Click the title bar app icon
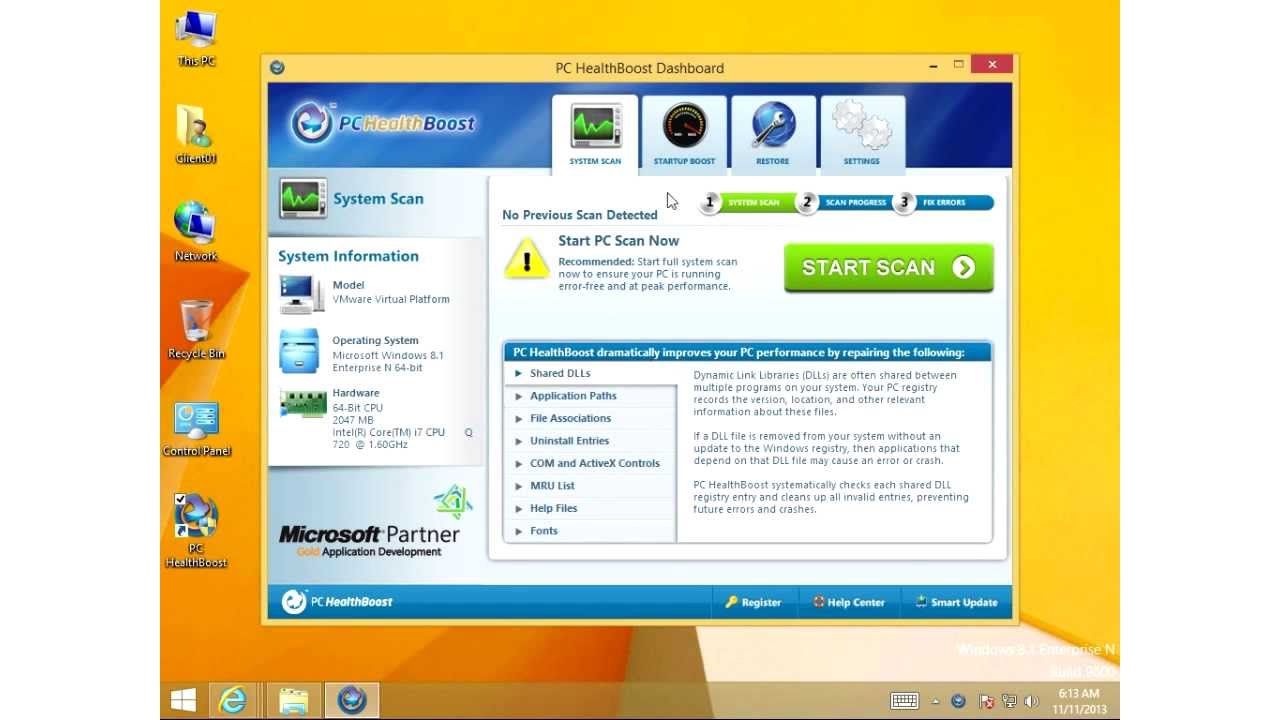Viewport: 1280px width, 720px height. click(x=277, y=68)
